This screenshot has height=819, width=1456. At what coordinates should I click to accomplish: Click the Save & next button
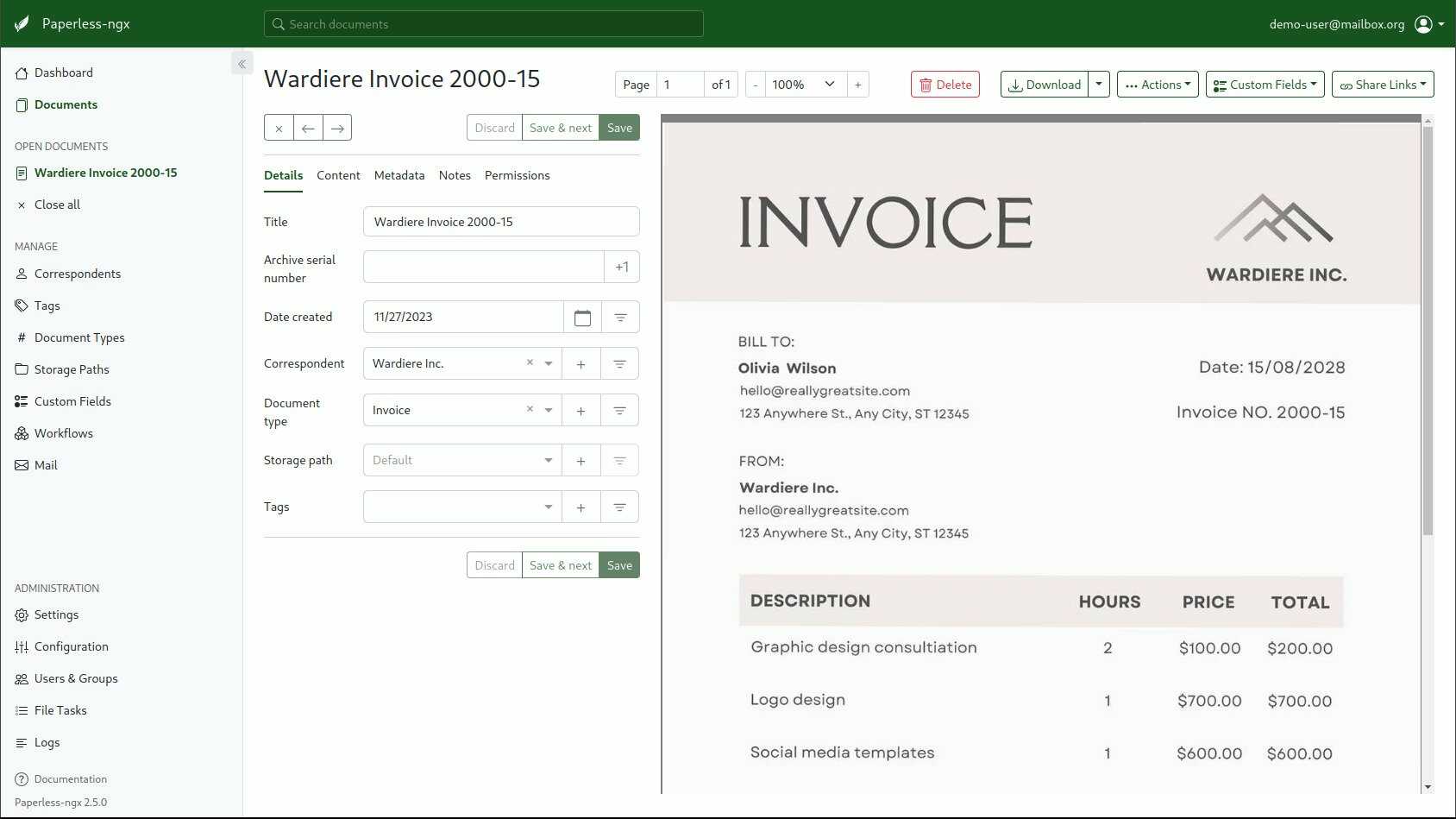click(560, 127)
